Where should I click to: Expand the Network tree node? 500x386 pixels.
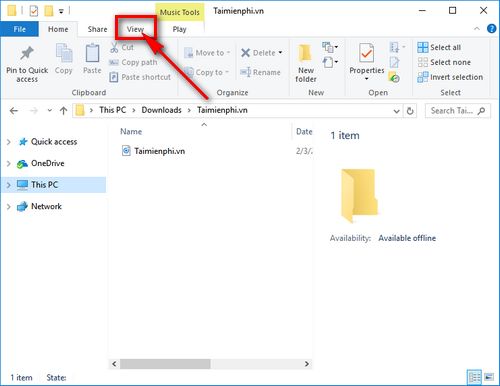[9, 206]
